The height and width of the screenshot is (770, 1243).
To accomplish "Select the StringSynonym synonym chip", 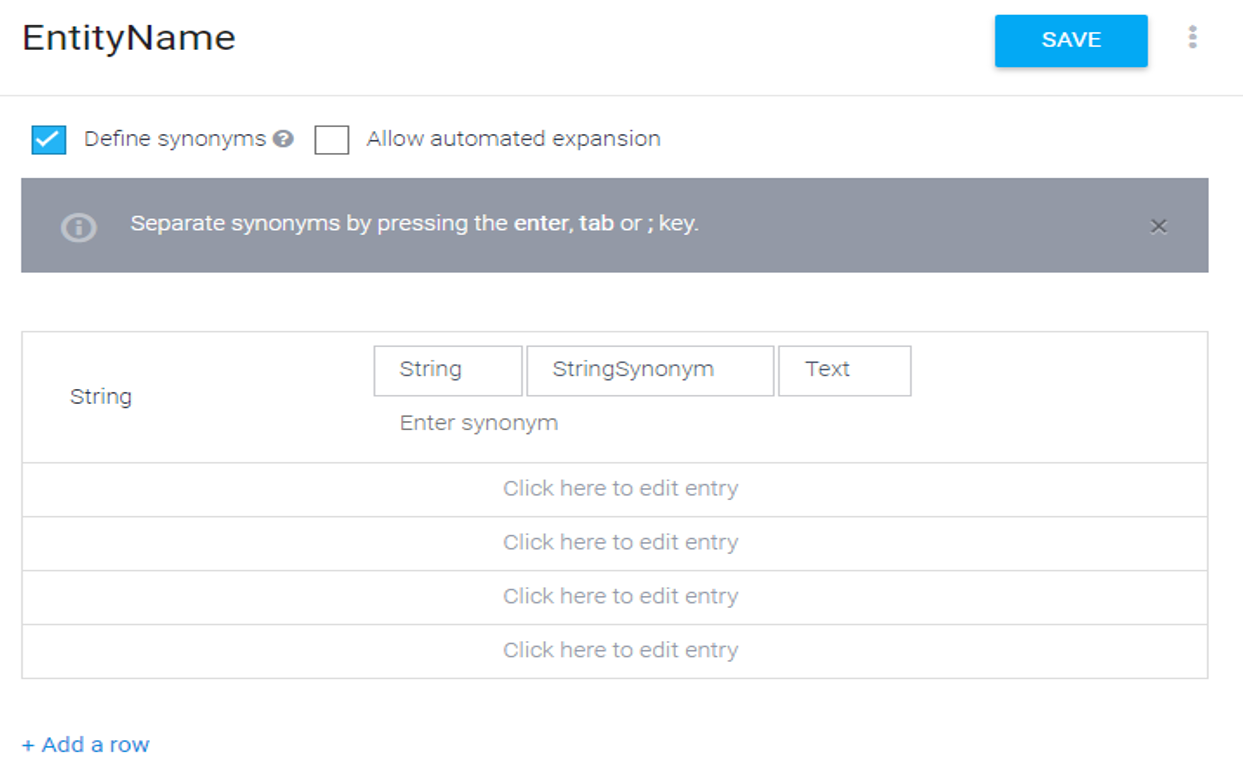I will point(650,371).
